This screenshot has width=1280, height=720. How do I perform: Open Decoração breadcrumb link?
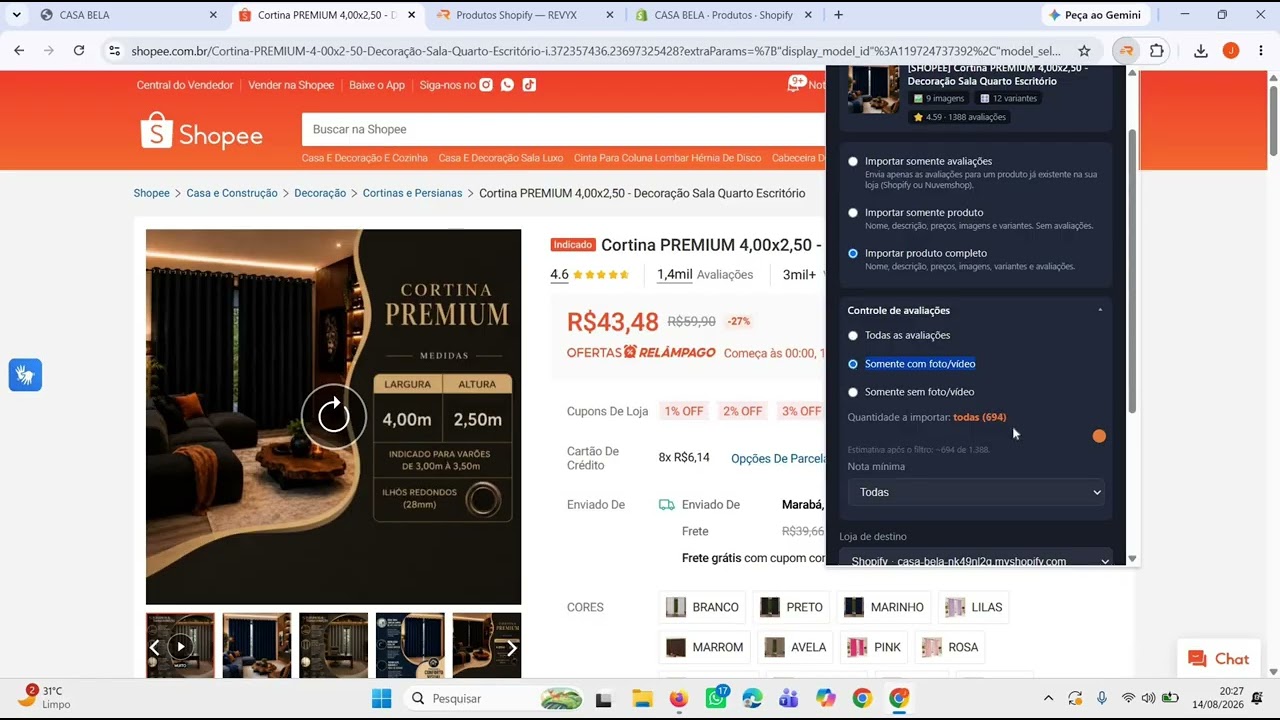[320, 193]
